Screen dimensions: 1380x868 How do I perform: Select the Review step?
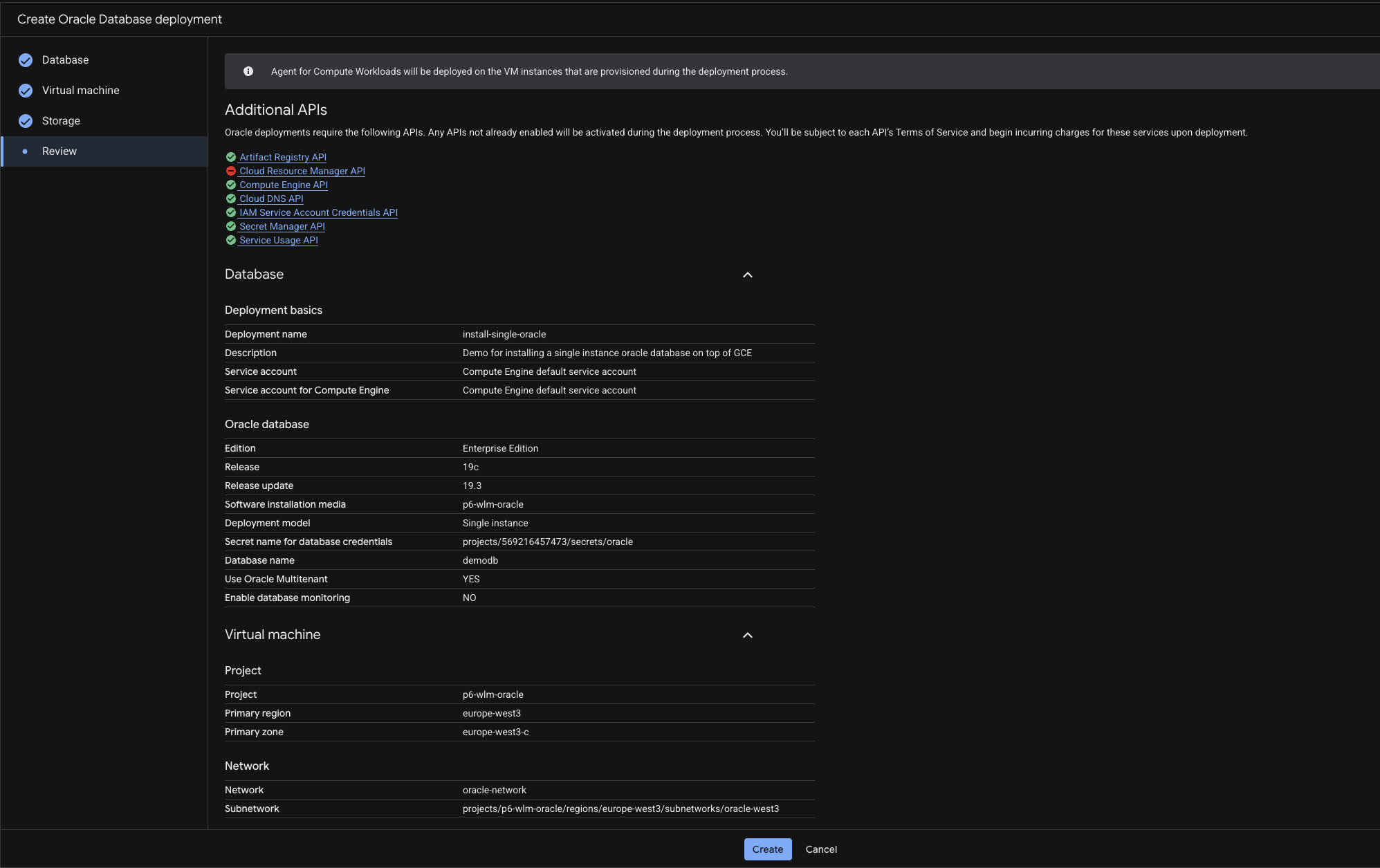click(x=104, y=151)
